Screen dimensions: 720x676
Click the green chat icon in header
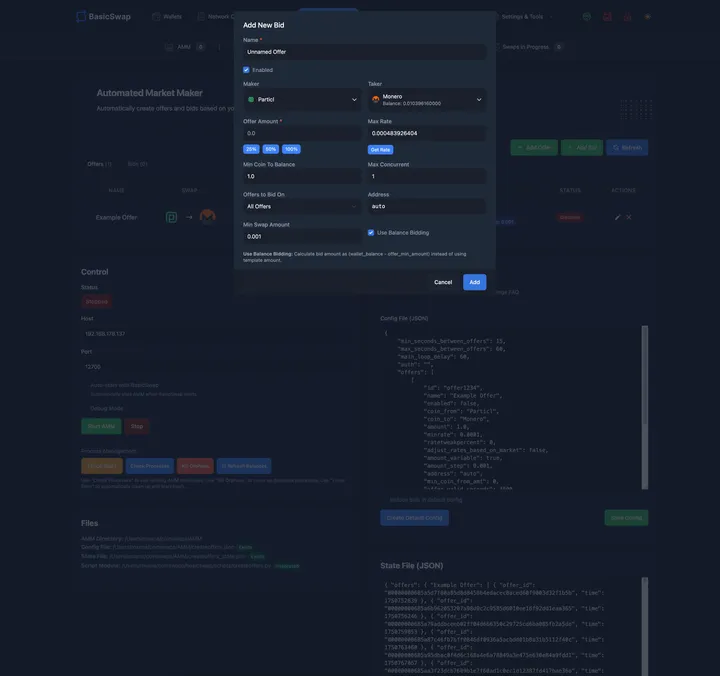point(587,17)
